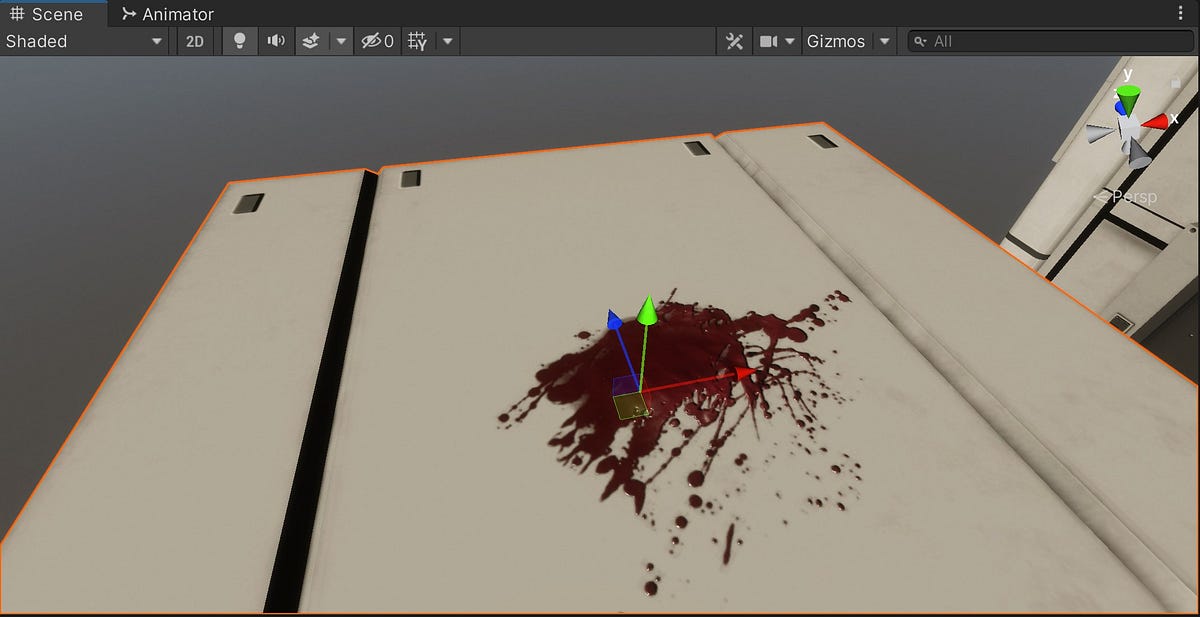Open the scene view tools icon
Viewport: 1200px width, 617px height.
pos(734,41)
